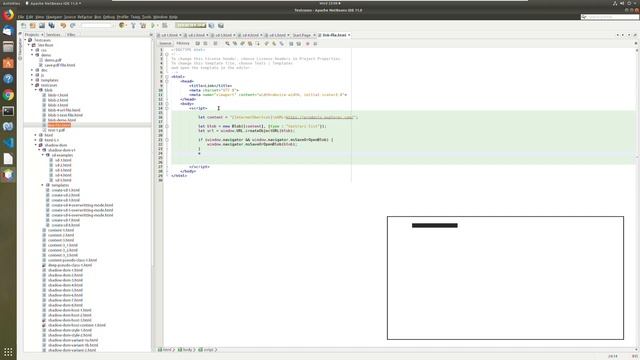The image size is (640, 360).
Task: Click the New Project toolbar icon
Action: click(x=33, y=25)
